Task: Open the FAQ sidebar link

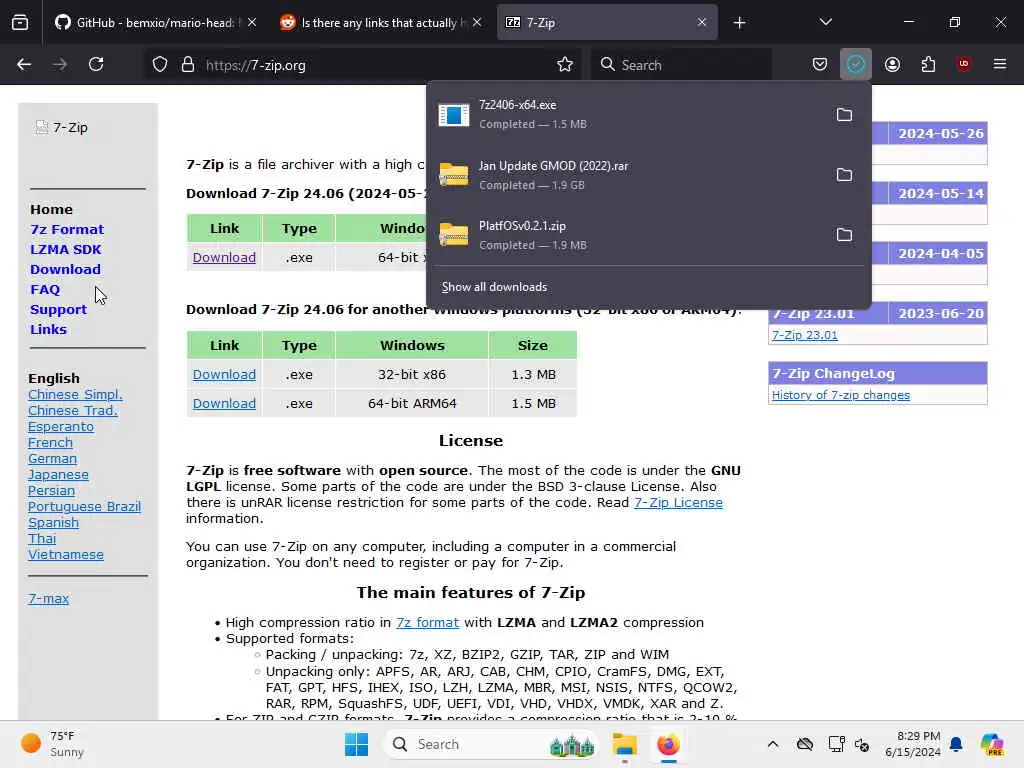Action: click(x=45, y=289)
